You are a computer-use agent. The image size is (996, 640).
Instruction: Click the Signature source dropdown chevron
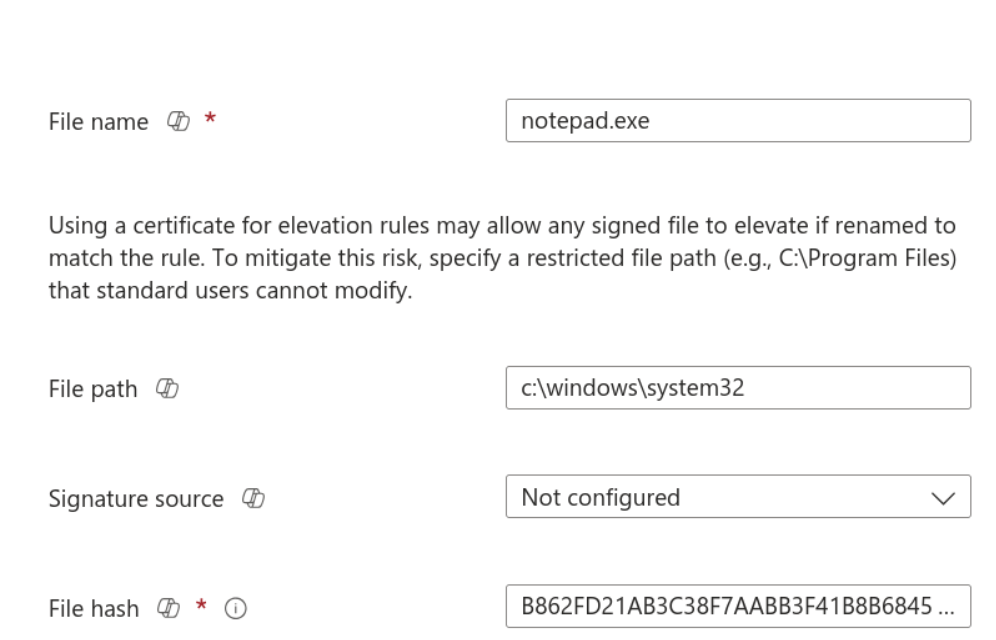[x=945, y=497]
